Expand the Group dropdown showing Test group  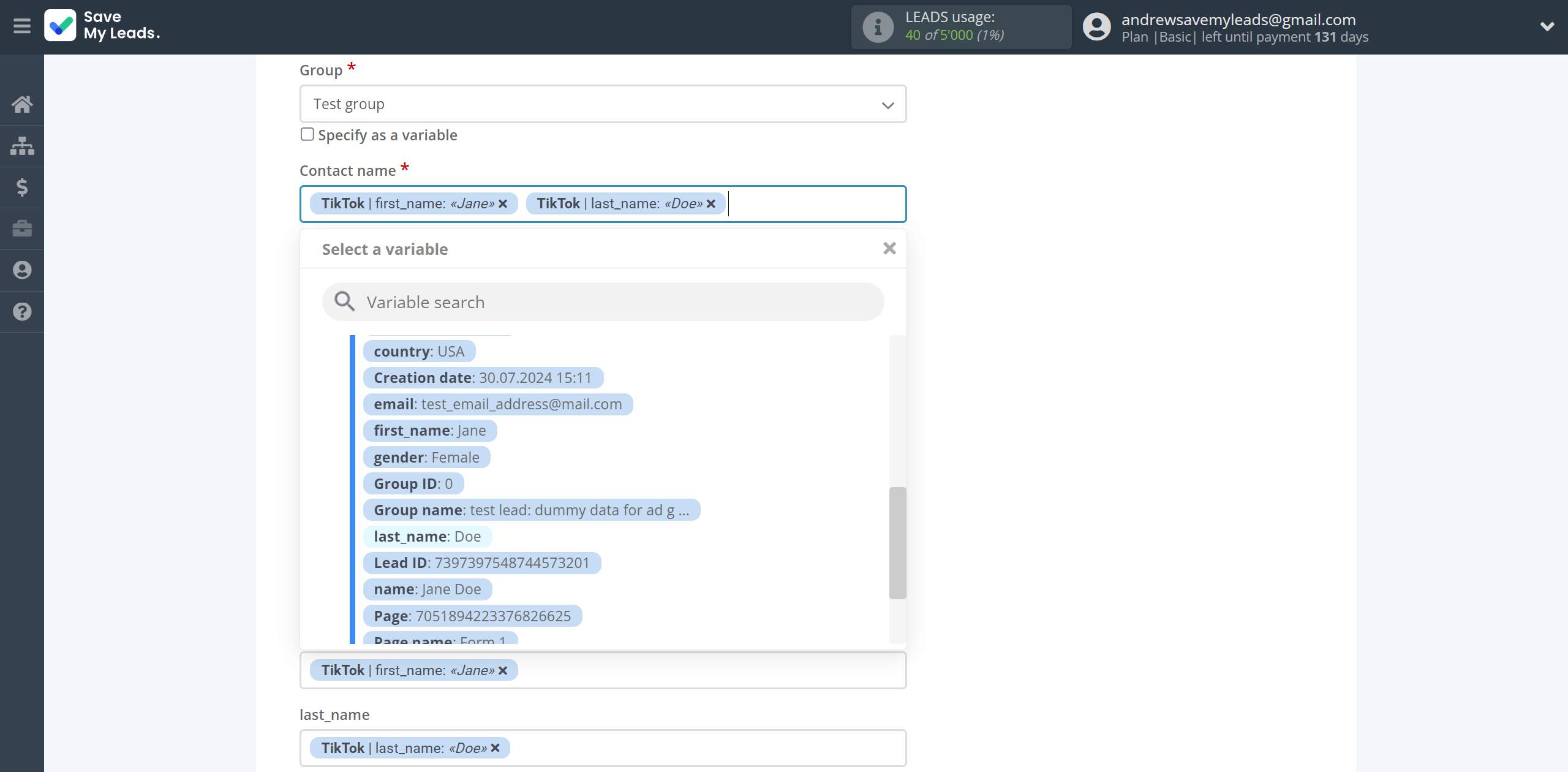click(603, 104)
